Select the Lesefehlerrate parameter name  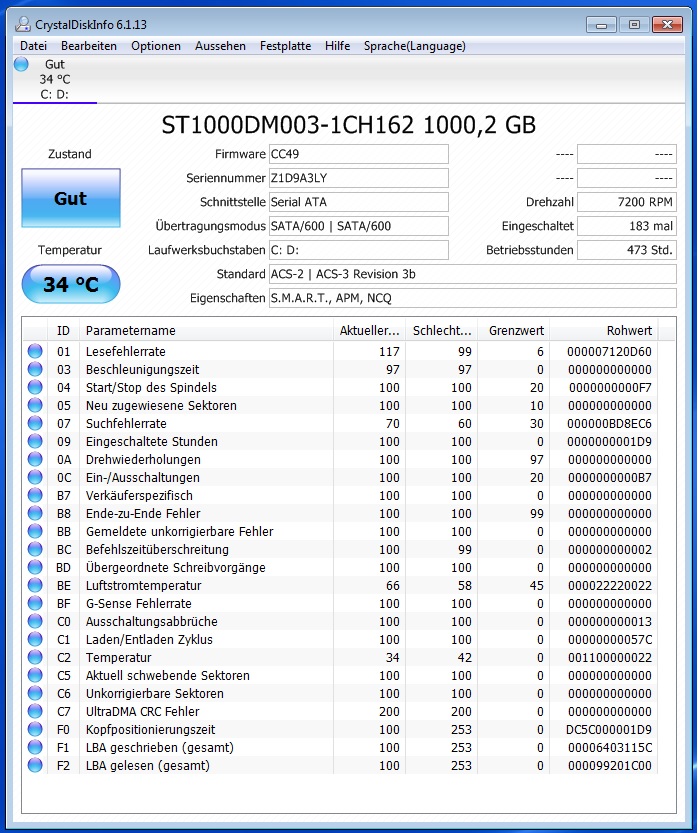pyautogui.click(x=125, y=352)
